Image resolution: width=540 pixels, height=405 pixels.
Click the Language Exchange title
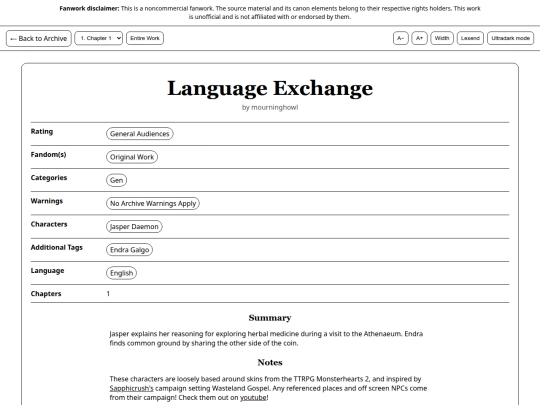coord(270,88)
